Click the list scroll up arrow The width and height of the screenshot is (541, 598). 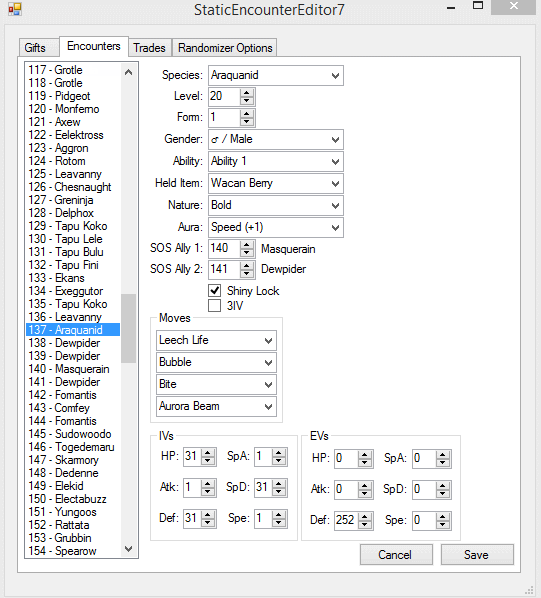[128, 72]
